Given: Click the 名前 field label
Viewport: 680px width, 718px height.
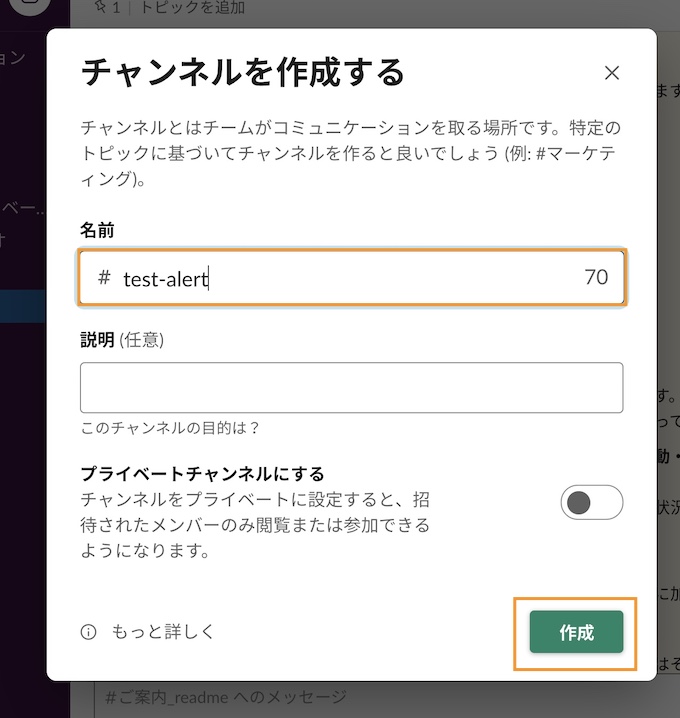Looking at the screenshot, I should click(97, 230).
